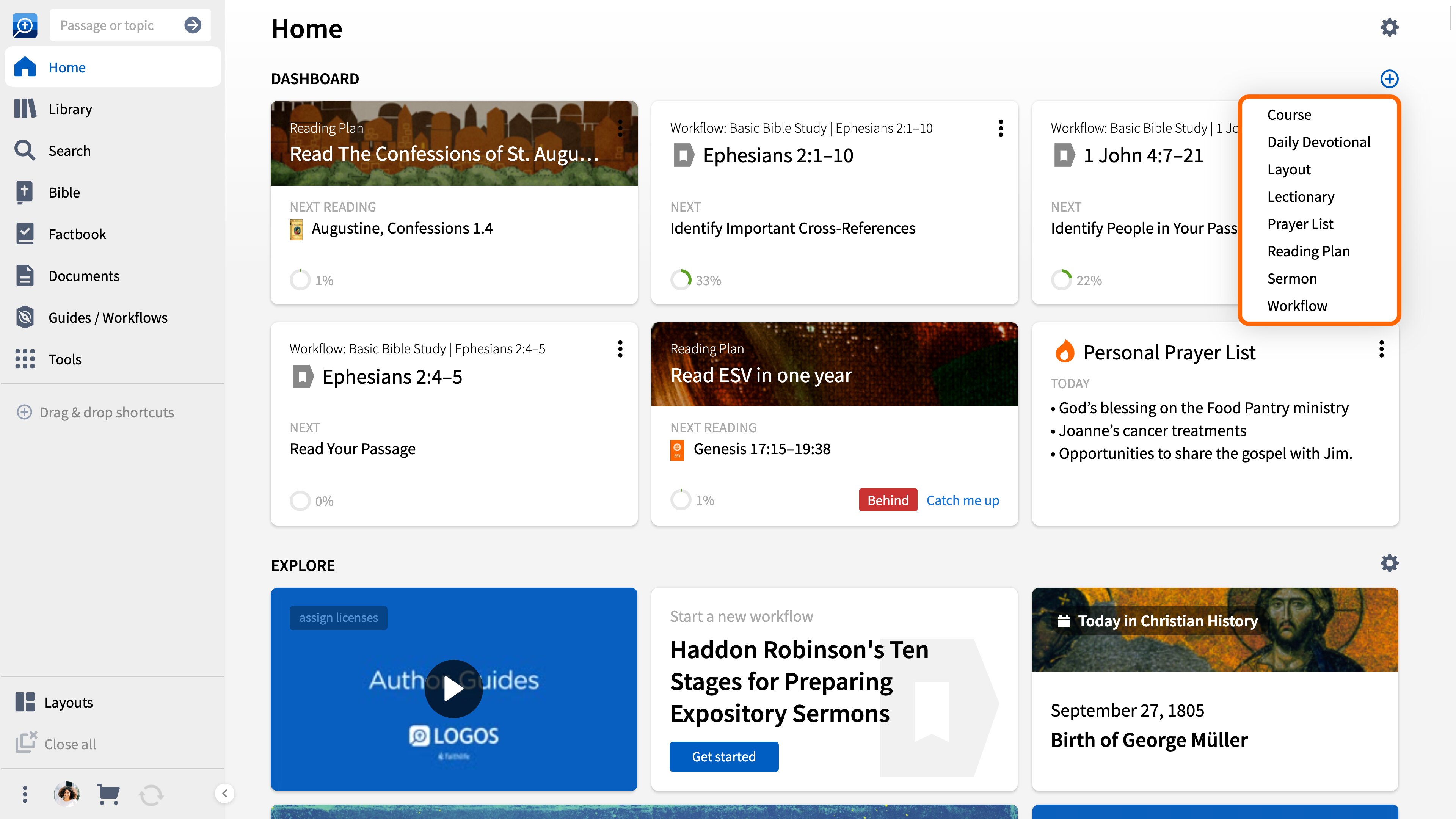Click the shopping cart icon
This screenshot has width=1456, height=819.
[108, 794]
